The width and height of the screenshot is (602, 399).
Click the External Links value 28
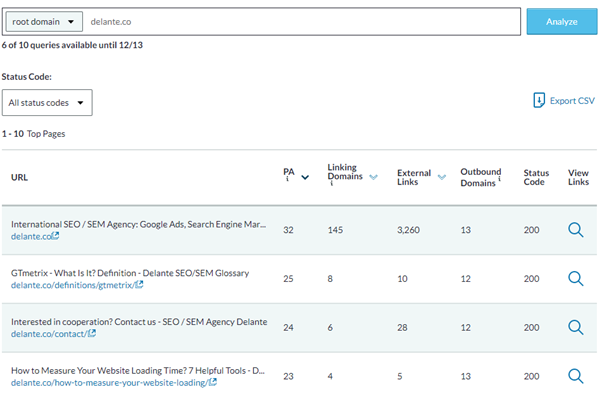click(402, 328)
